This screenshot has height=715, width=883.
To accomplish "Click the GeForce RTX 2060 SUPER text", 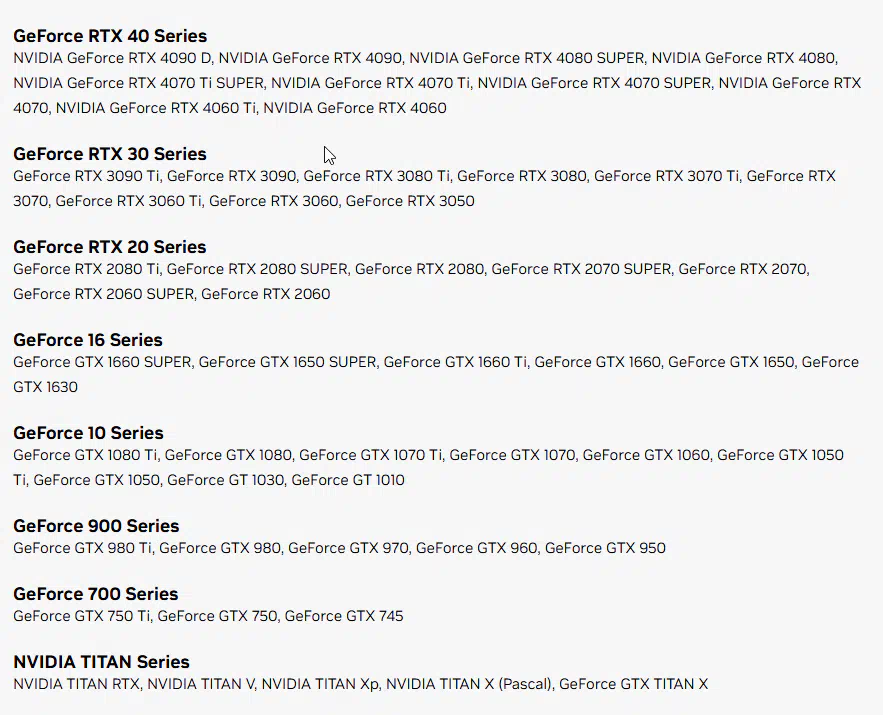I will (x=103, y=294).
